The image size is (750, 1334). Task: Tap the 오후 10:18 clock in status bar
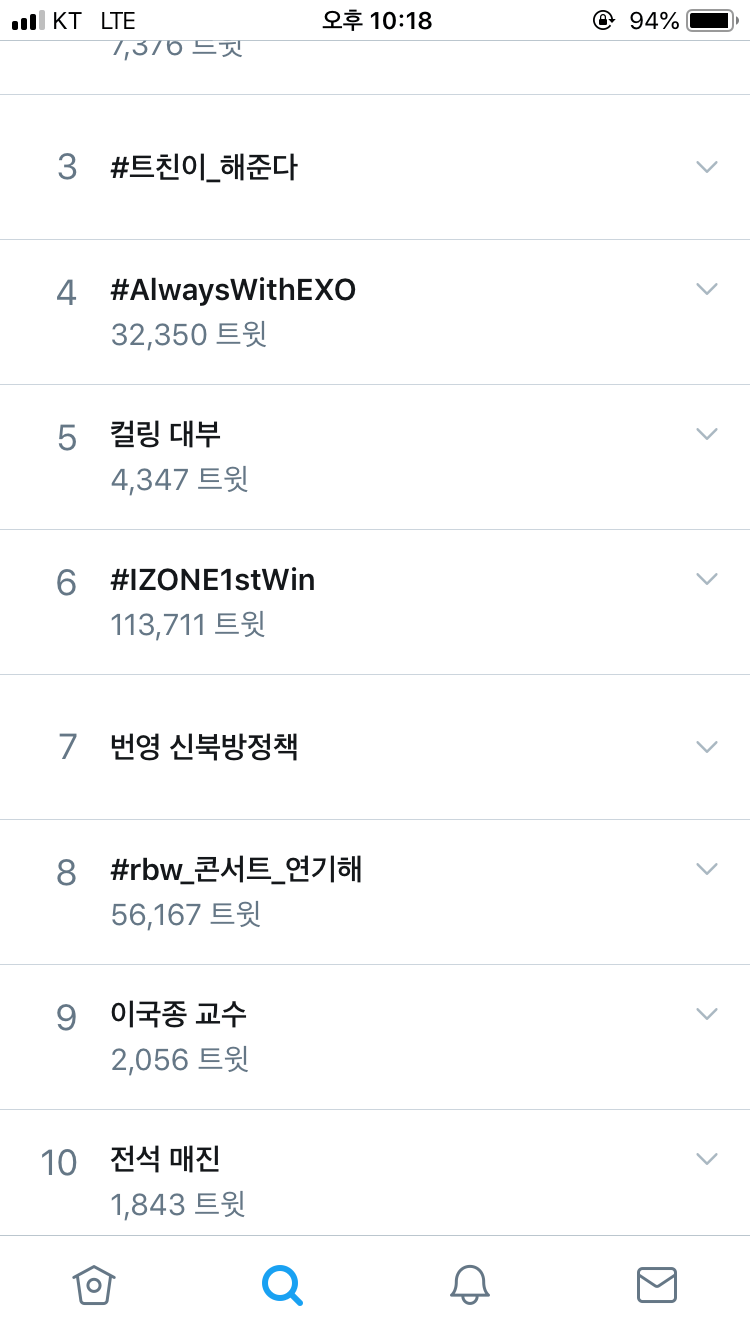(x=376, y=20)
